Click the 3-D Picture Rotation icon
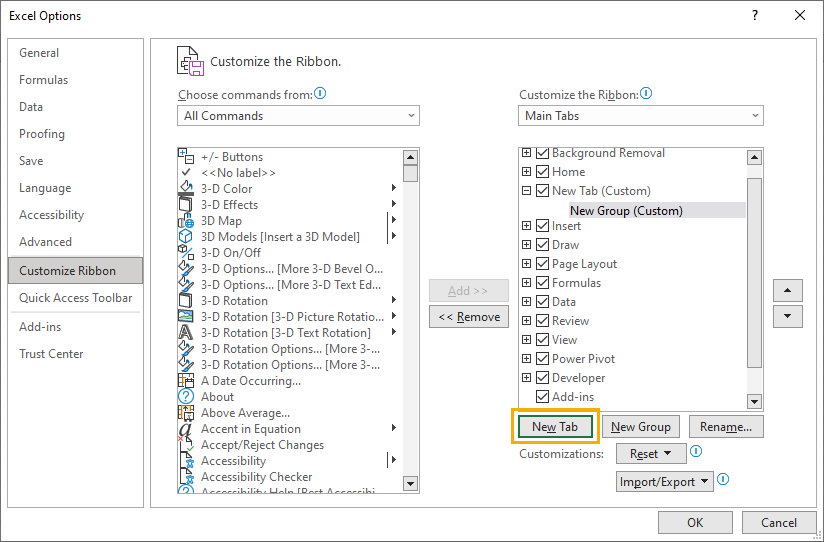The height and width of the screenshot is (542, 824). 186,316
